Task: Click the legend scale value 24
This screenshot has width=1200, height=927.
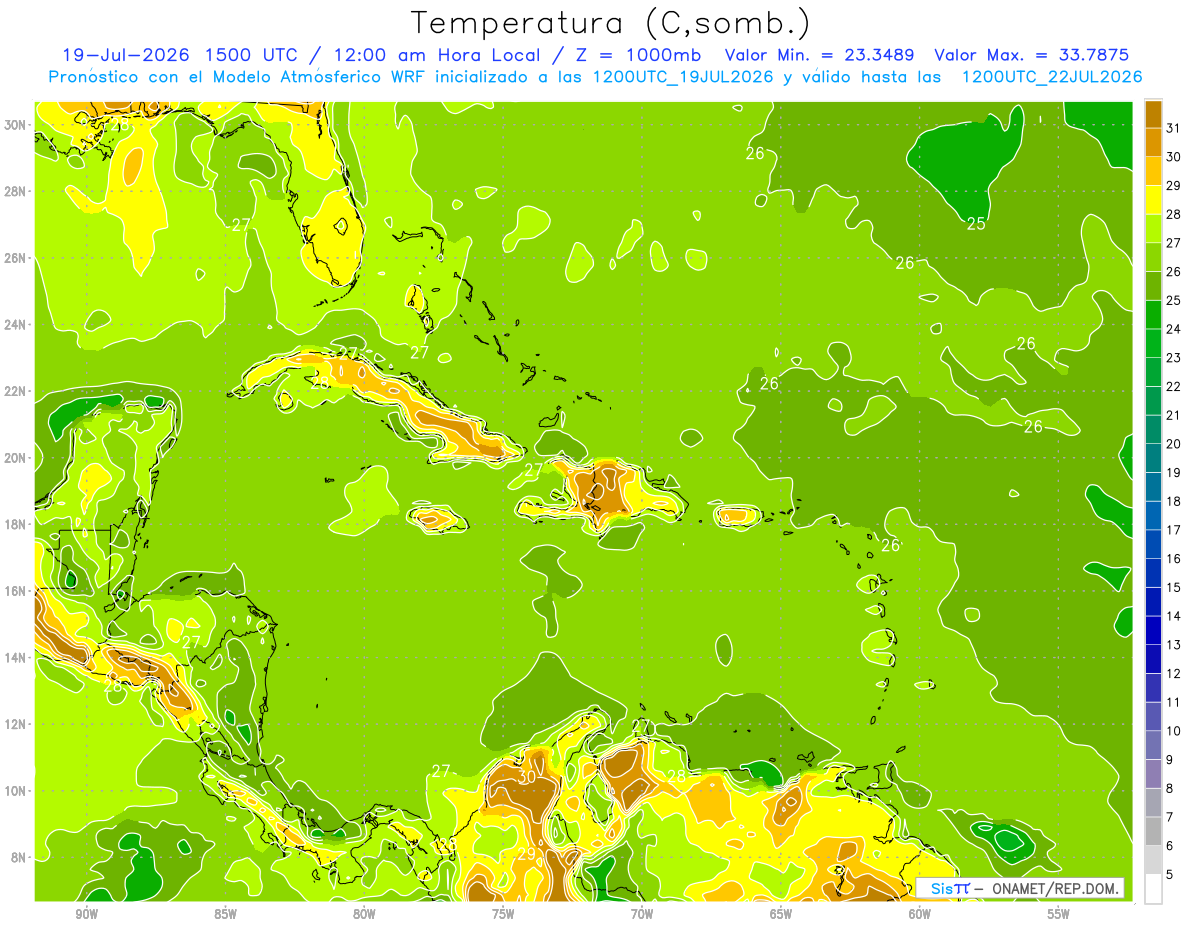Action: point(1174,328)
